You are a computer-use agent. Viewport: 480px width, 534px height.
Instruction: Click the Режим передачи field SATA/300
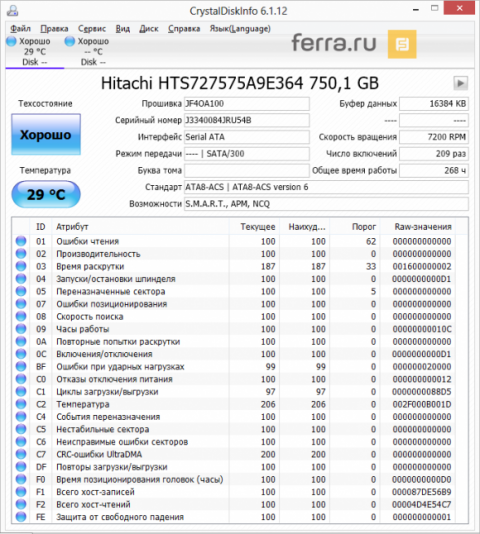247,154
